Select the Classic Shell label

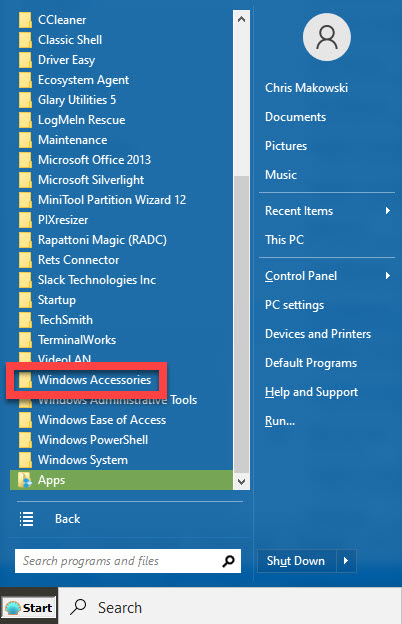tap(70, 40)
